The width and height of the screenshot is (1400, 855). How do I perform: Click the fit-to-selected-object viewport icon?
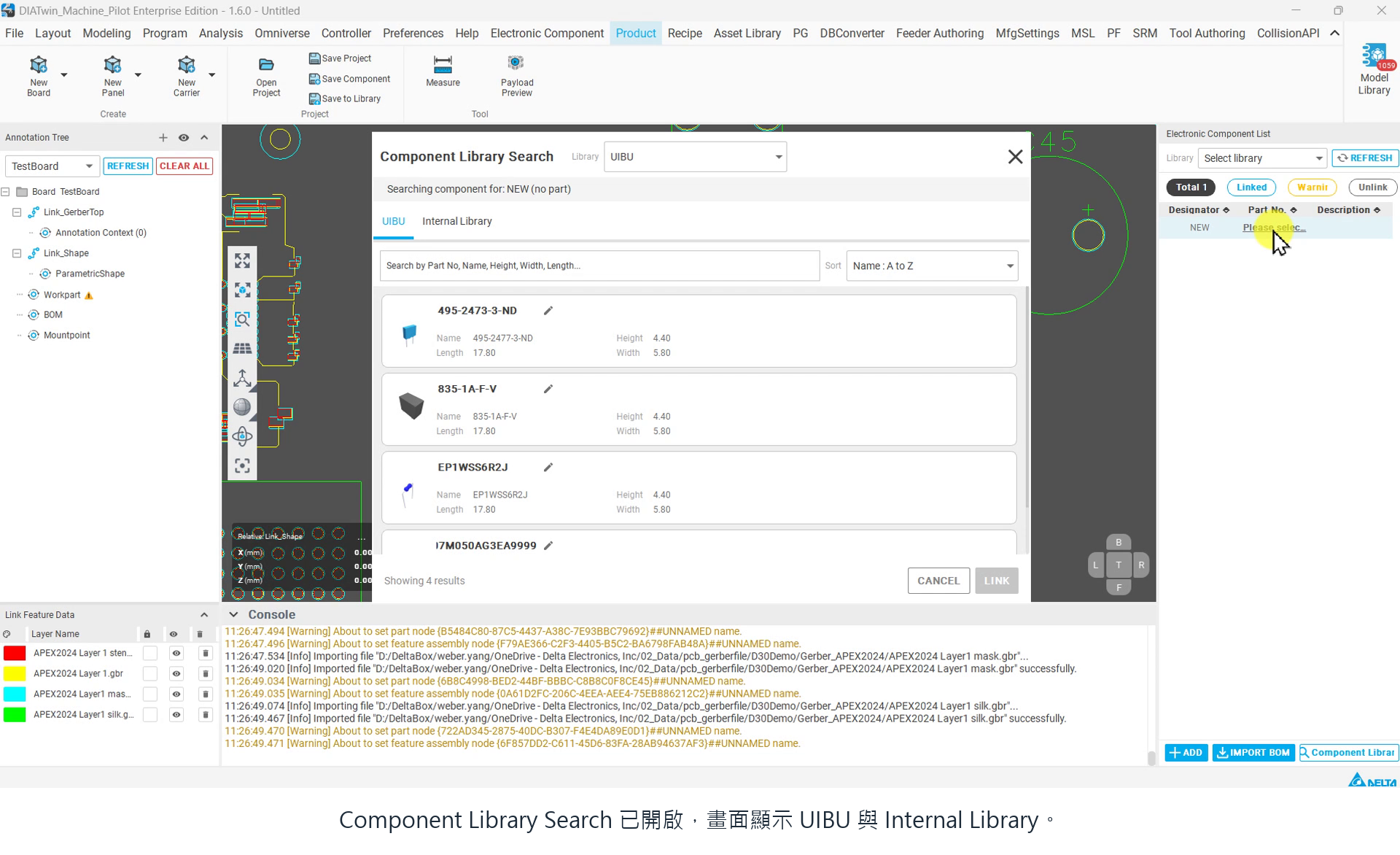point(242,290)
